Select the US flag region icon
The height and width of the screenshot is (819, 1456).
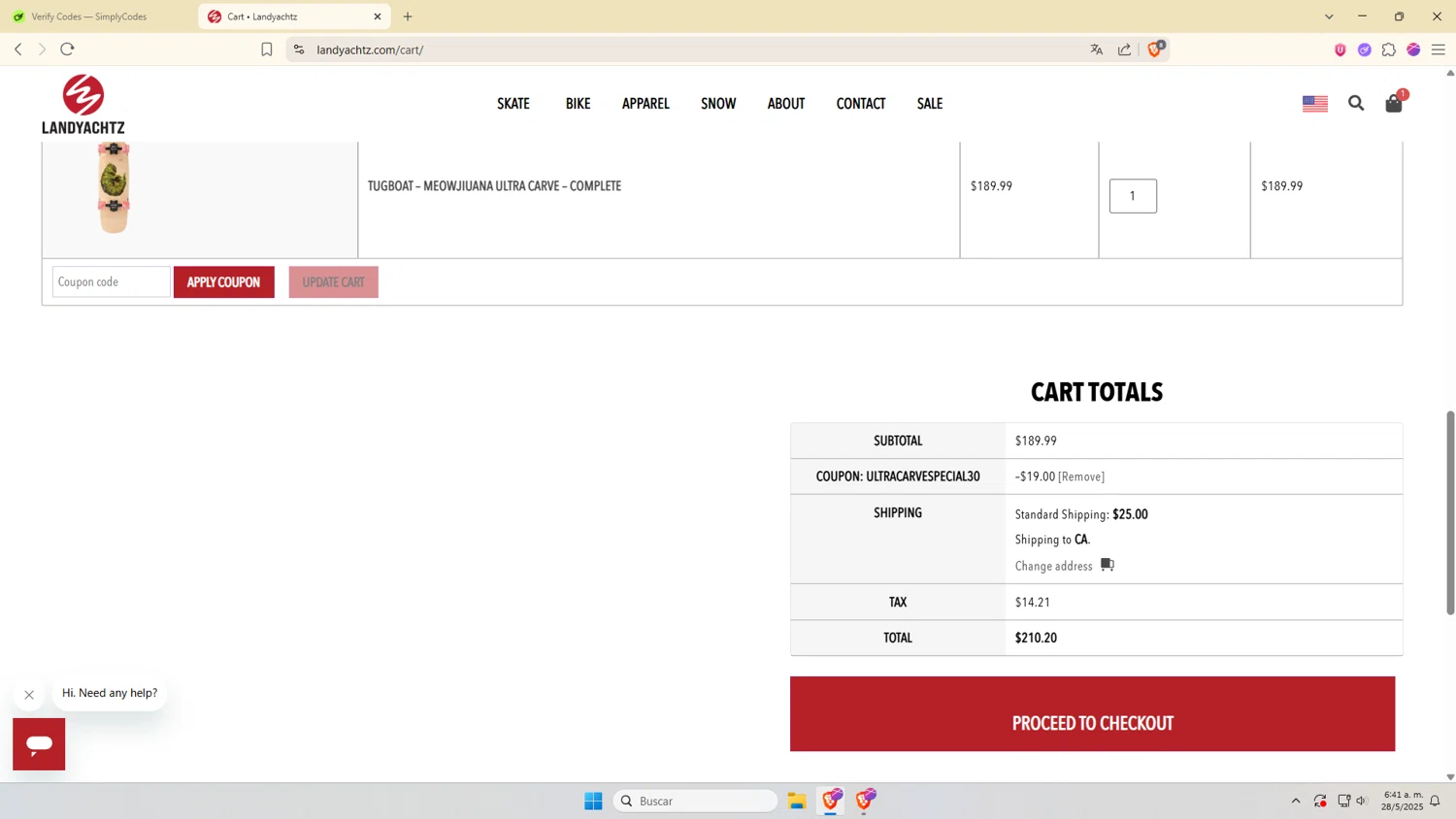[x=1315, y=103]
